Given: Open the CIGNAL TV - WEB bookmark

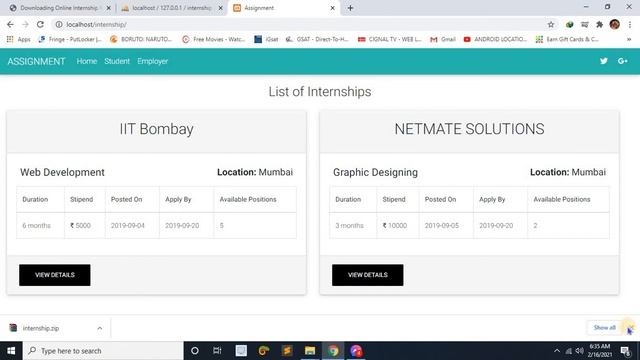Looking at the screenshot, I should coord(389,39).
